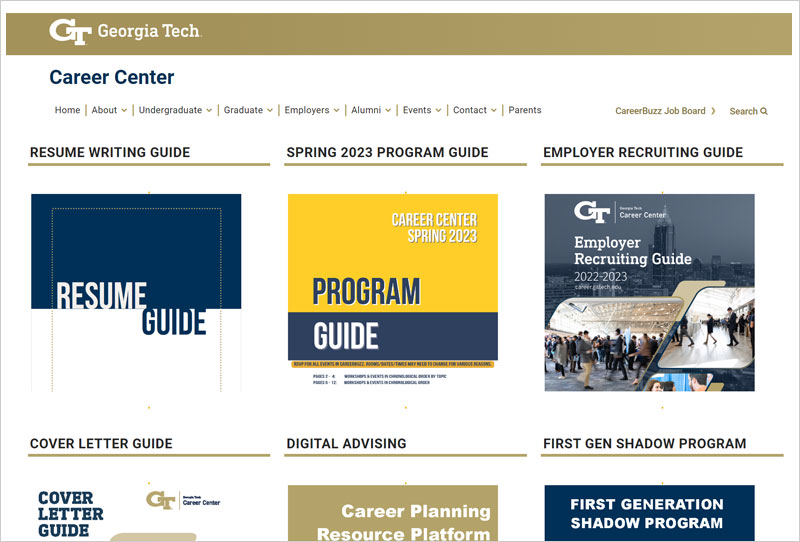Click the COVER LETTER GUIDE heading
This screenshot has width=800, height=542.
[x=101, y=444]
